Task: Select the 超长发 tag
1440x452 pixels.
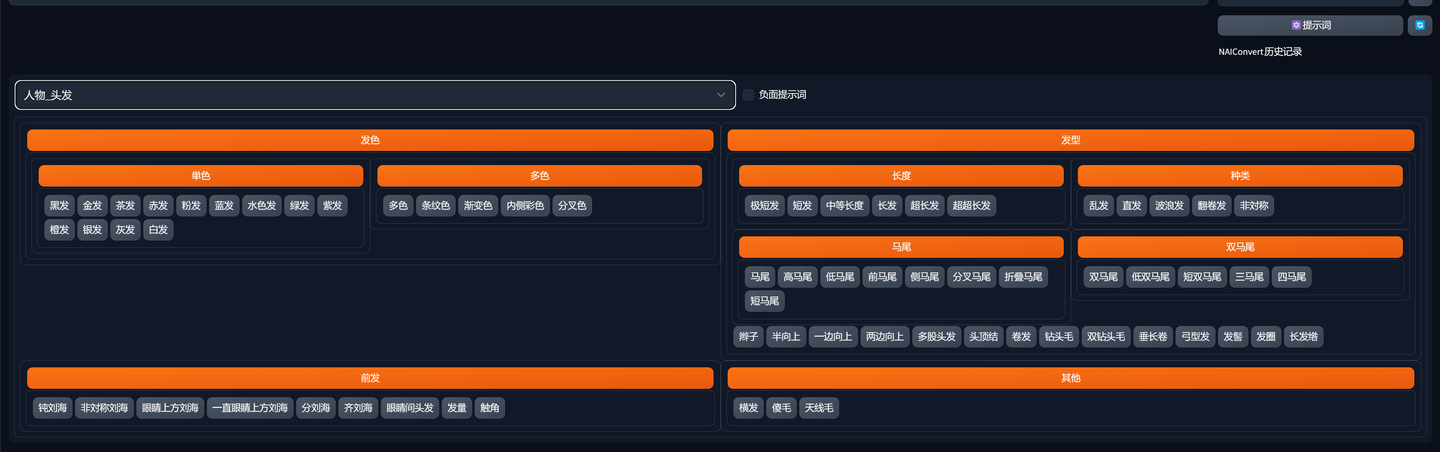Action: [924, 206]
